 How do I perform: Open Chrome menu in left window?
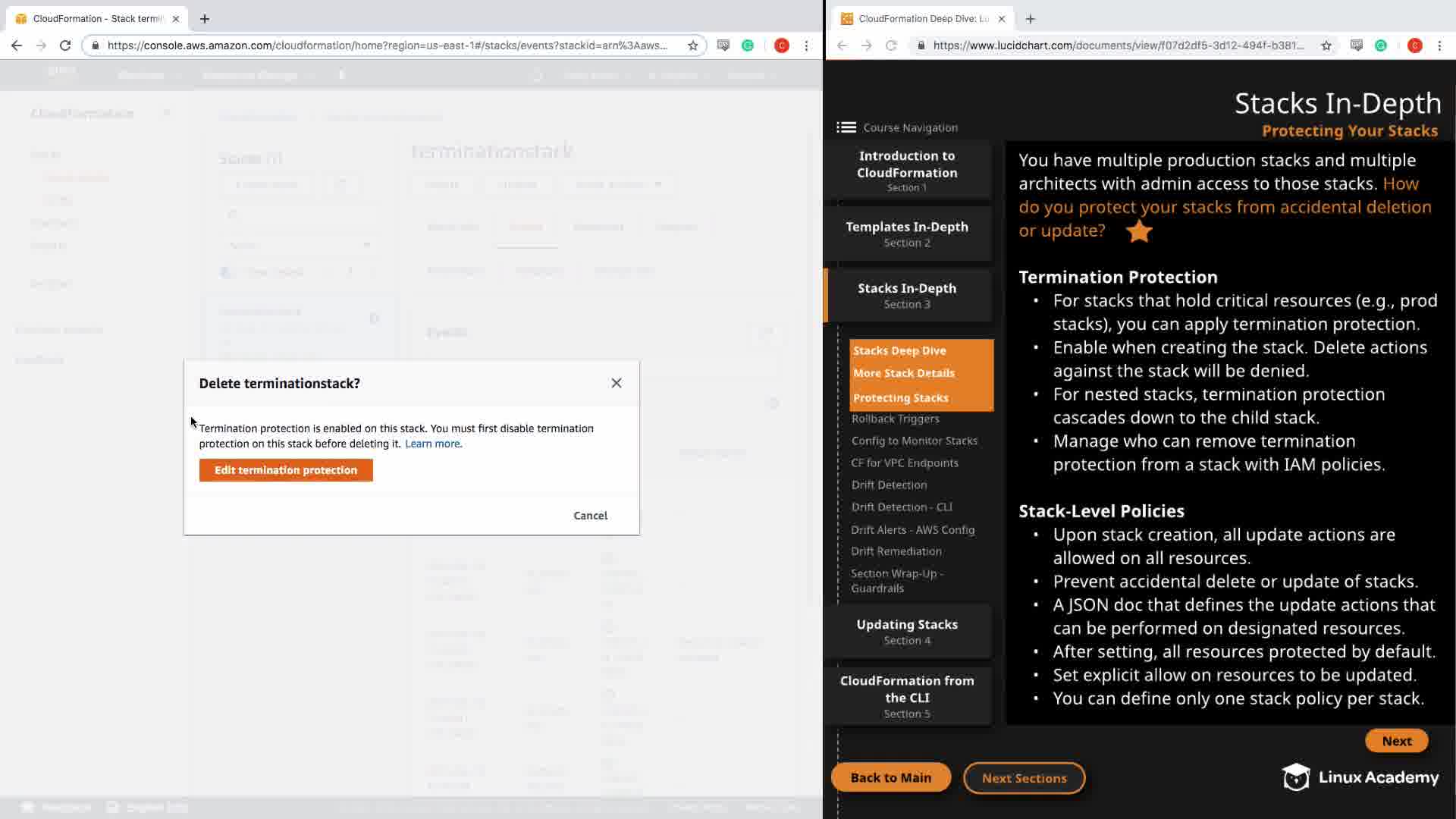click(x=806, y=45)
